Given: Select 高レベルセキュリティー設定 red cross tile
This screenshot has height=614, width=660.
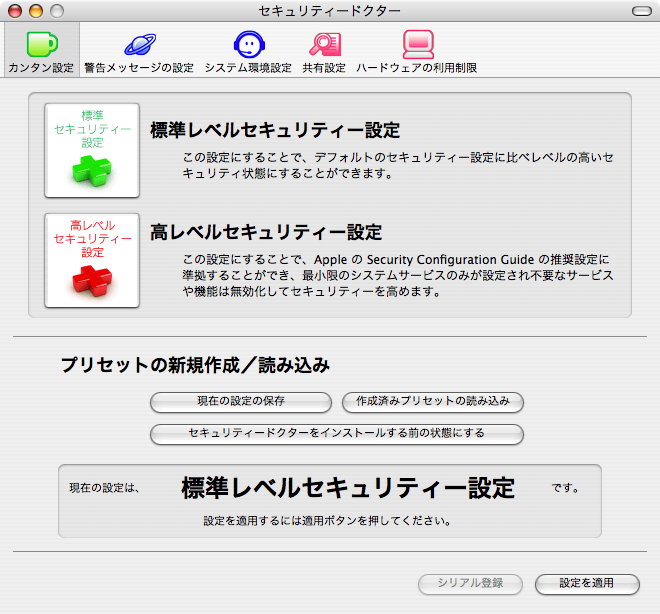Looking at the screenshot, I should coord(92,260).
